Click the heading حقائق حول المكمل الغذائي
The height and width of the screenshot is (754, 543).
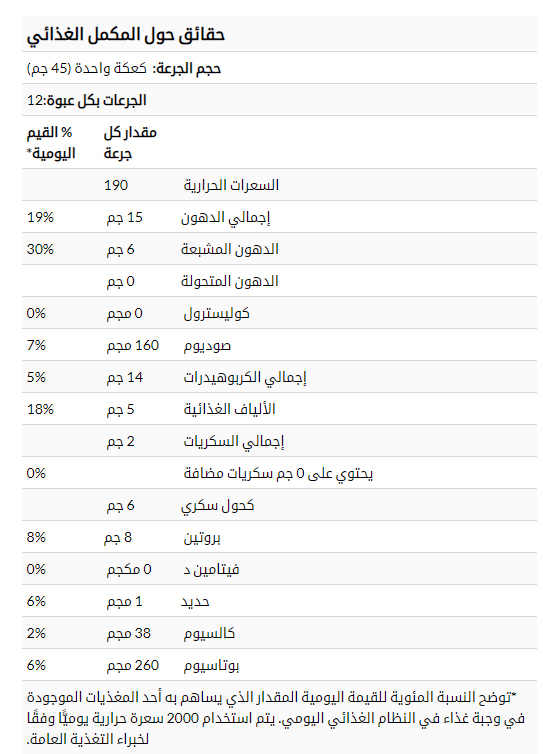[x=126, y=35]
